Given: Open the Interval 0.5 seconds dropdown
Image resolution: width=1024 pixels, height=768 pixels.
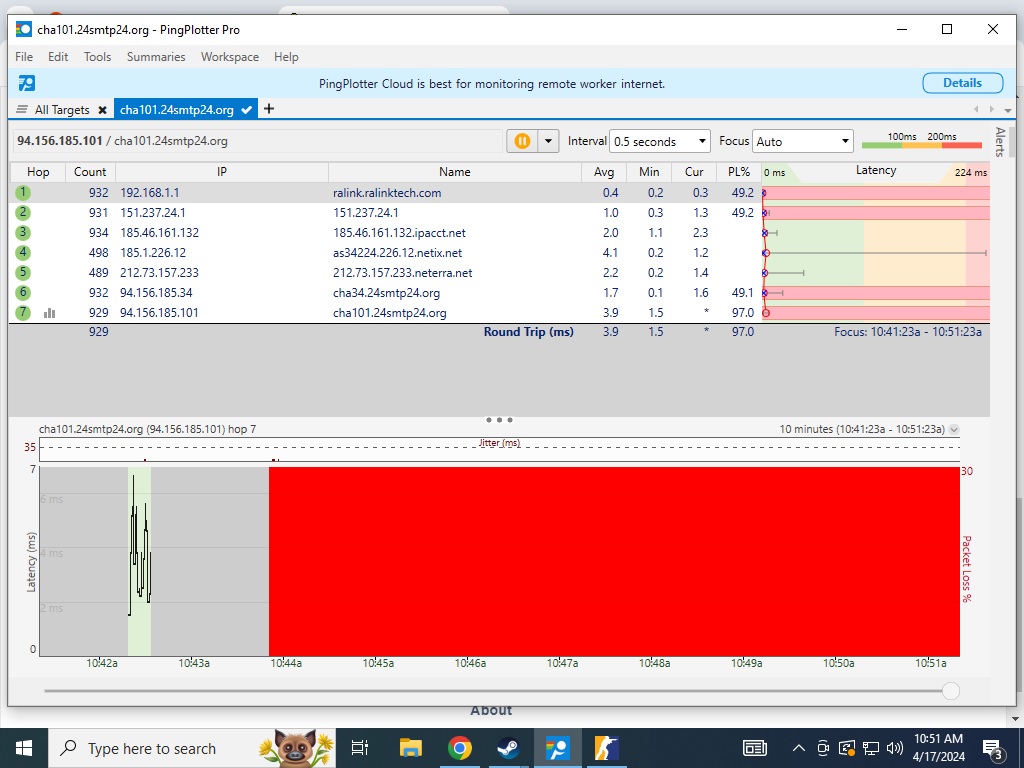Looking at the screenshot, I should point(660,141).
